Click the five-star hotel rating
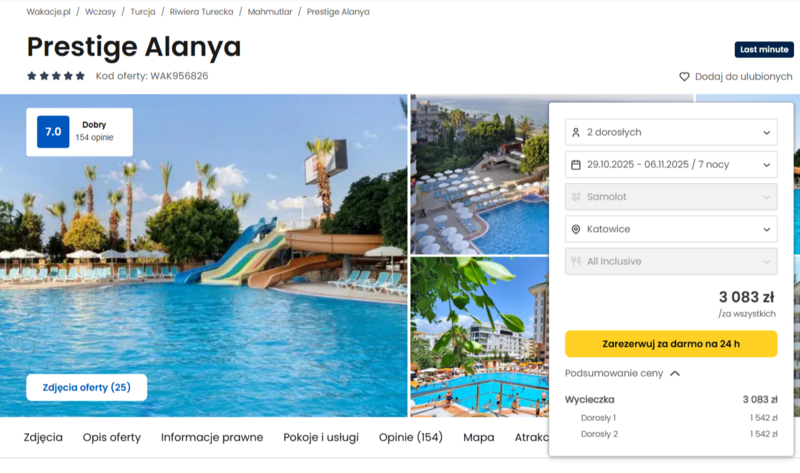Screen dimensions: 800x473 [x=56, y=76]
